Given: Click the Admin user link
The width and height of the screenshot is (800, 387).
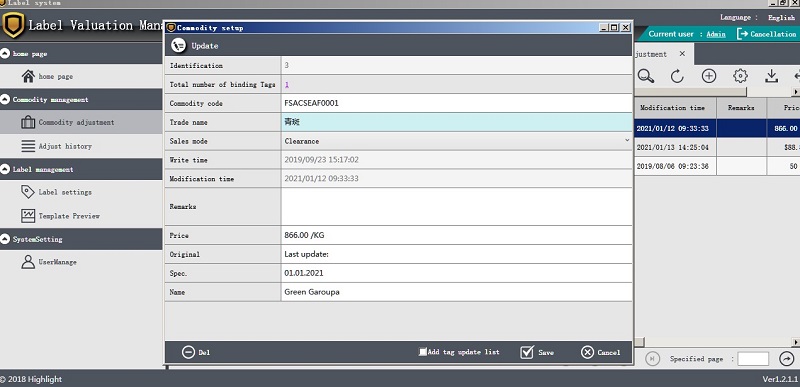Looking at the screenshot, I should [x=716, y=34].
